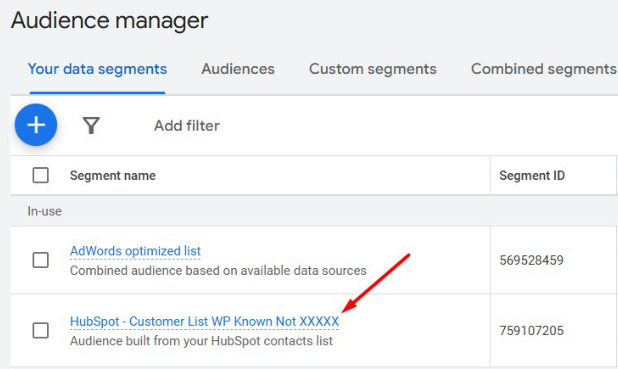The width and height of the screenshot is (618, 369).
Task: Check the AdWords optimized list row checkbox
Action: click(41, 260)
